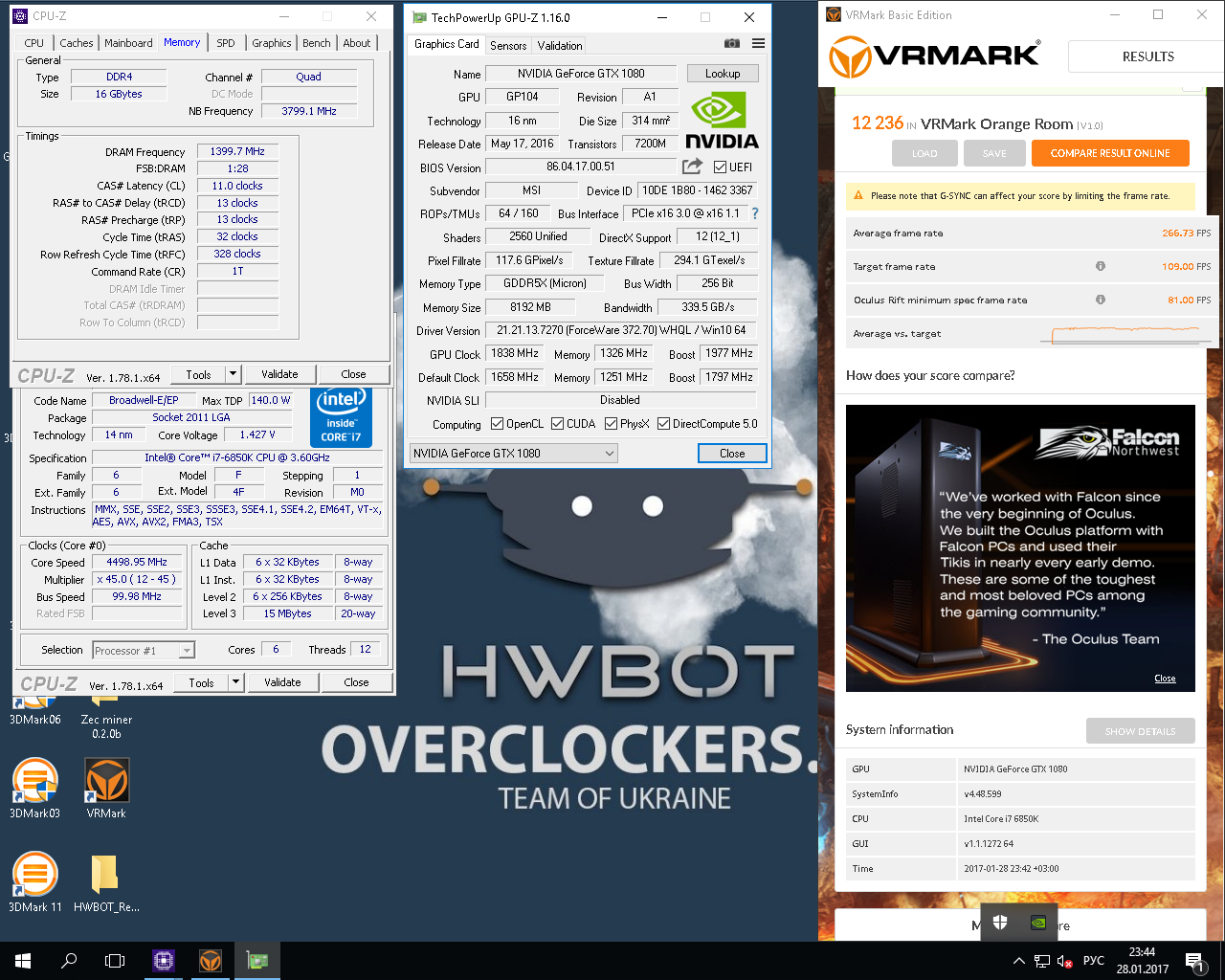Open the GPU-Z hamburger menu
This screenshot has width=1225, height=980.
point(758,43)
